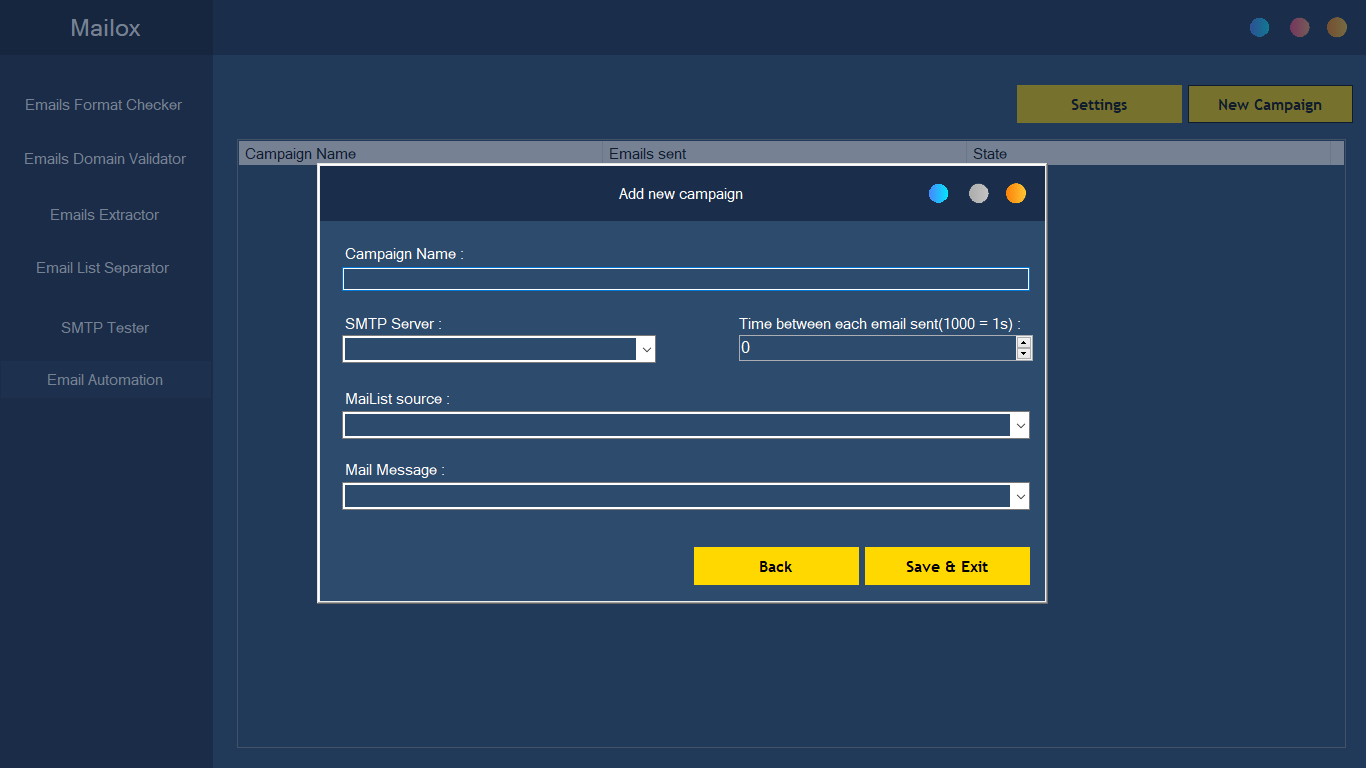Image resolution: width=1366 pixels, height=768 pixels.
Task: Click the Settings button
Action: point(1099,104)
